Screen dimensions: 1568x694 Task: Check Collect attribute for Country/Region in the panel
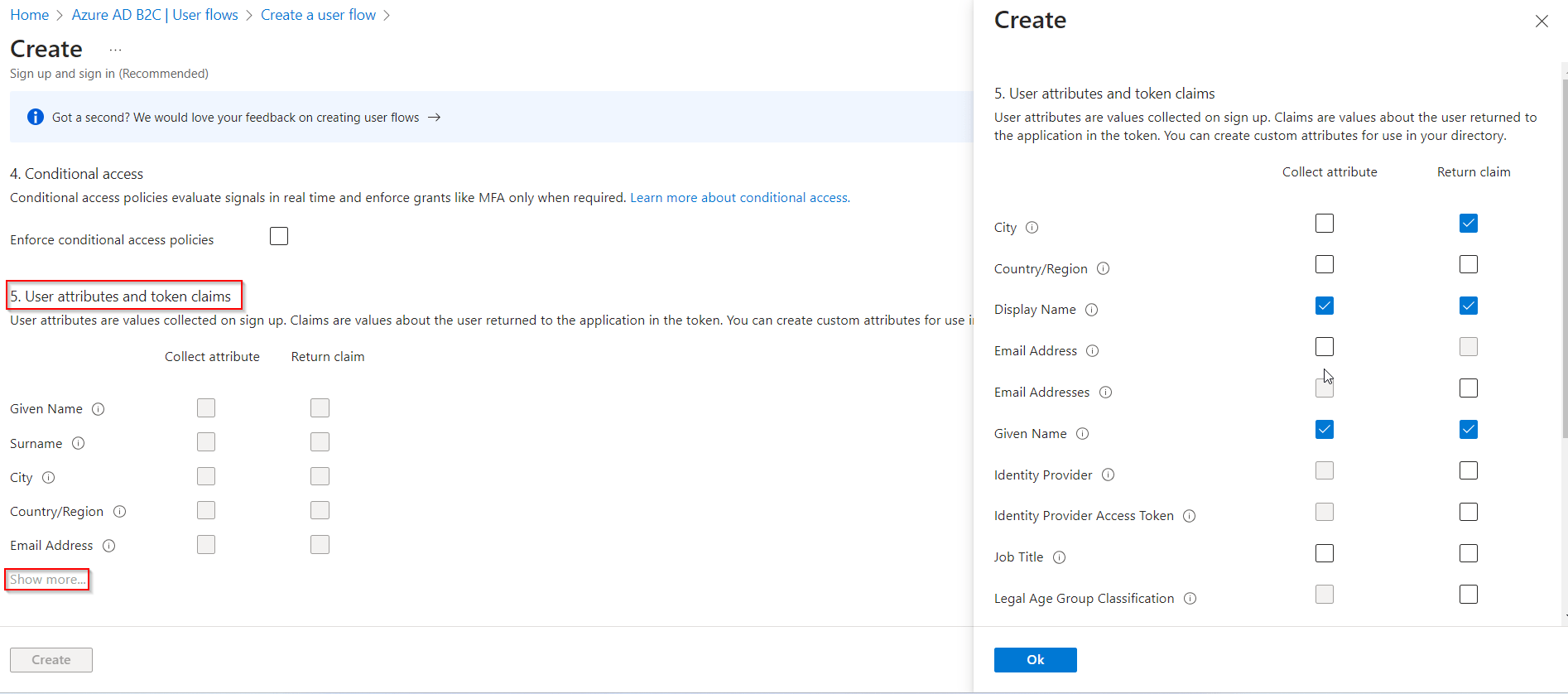(1325, 264)
